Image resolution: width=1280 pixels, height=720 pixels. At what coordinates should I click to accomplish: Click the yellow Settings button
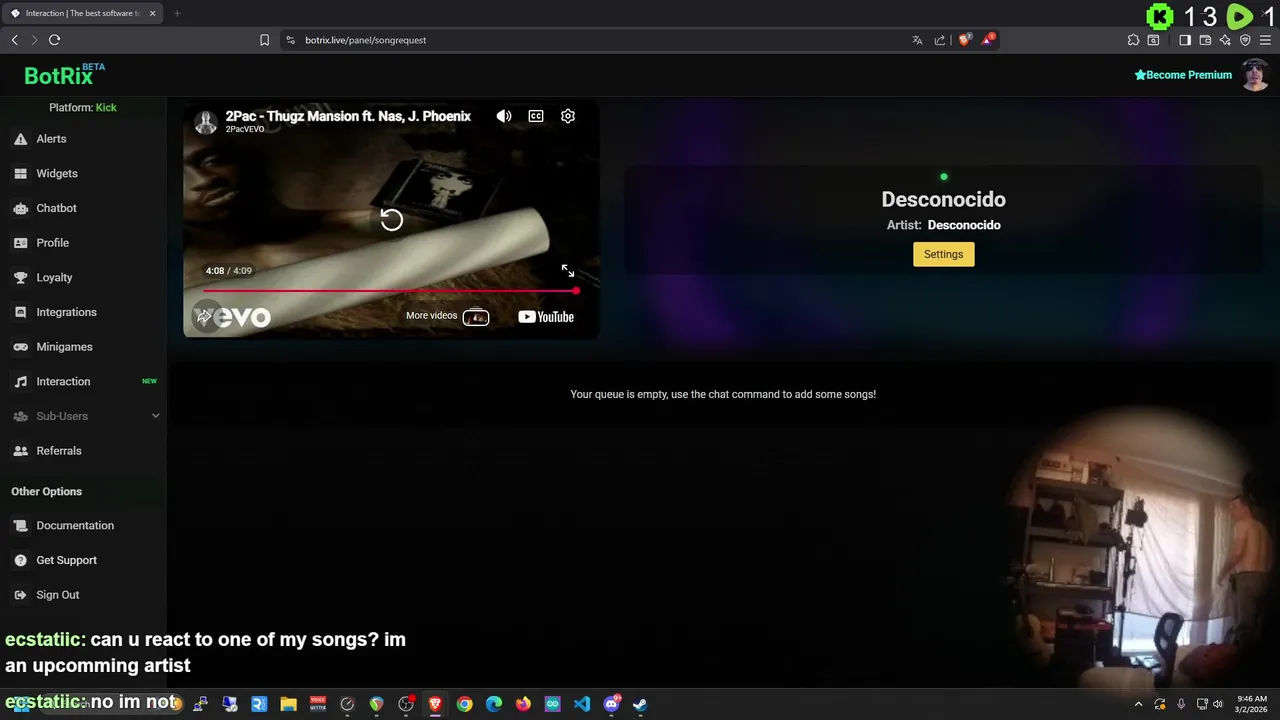click(x=943, y=254)
